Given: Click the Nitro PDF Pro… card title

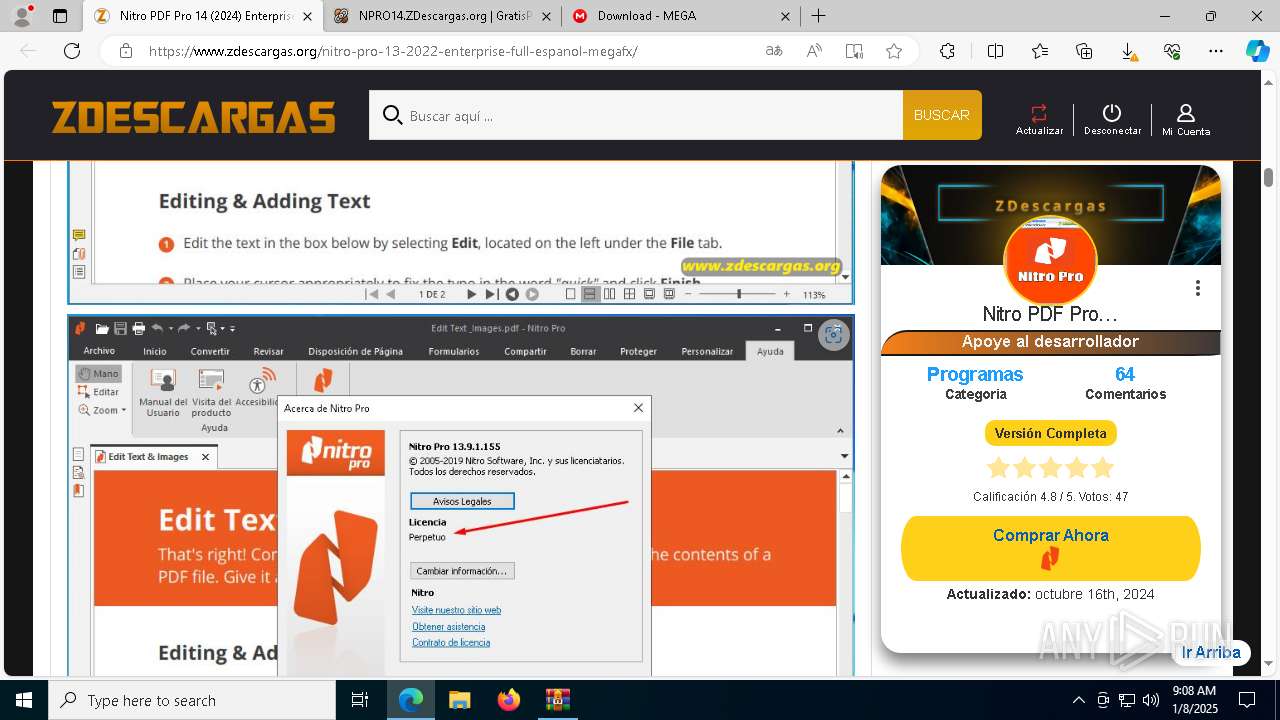Looking at the screenshot, I should 1050,314.
